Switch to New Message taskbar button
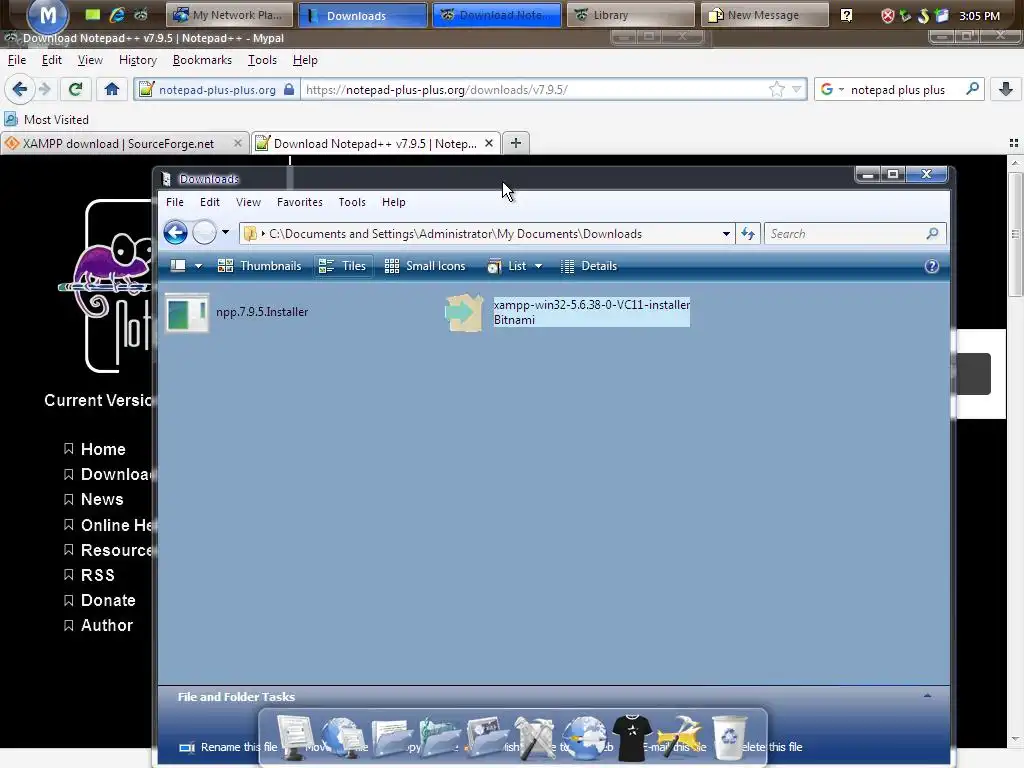 tap(764, 14)
